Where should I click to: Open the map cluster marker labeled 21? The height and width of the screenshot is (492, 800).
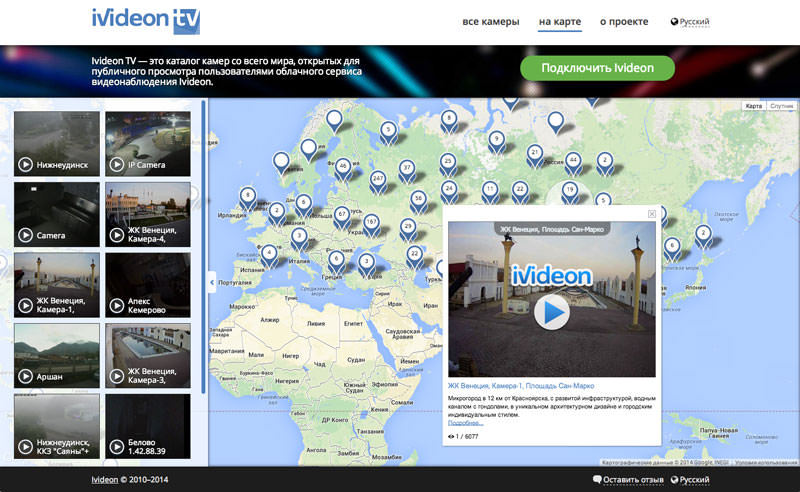[535, 155]
